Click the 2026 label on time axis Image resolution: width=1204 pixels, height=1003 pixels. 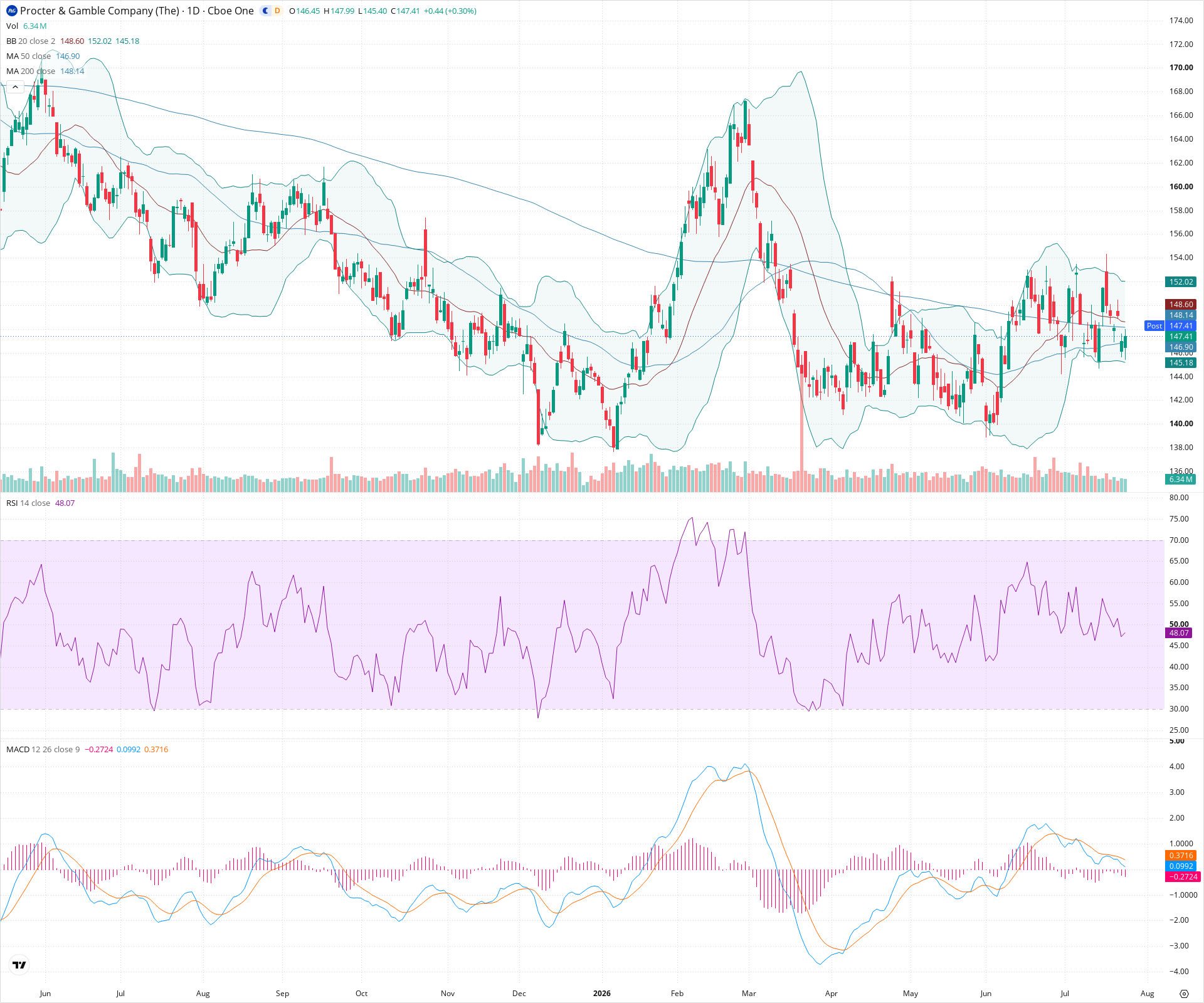click(601, 994)
